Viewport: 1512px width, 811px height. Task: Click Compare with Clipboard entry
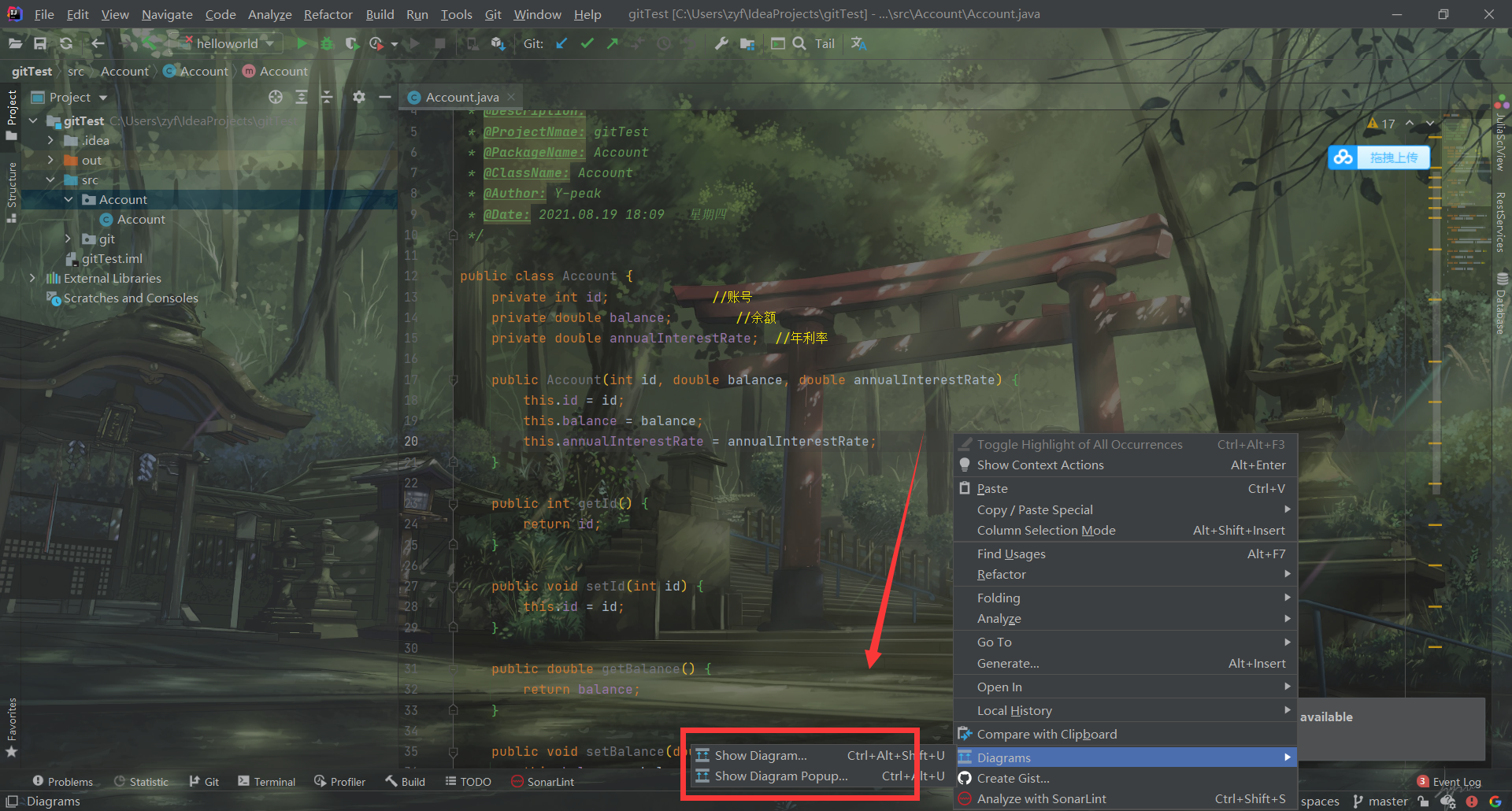(x=1125, y=734)
